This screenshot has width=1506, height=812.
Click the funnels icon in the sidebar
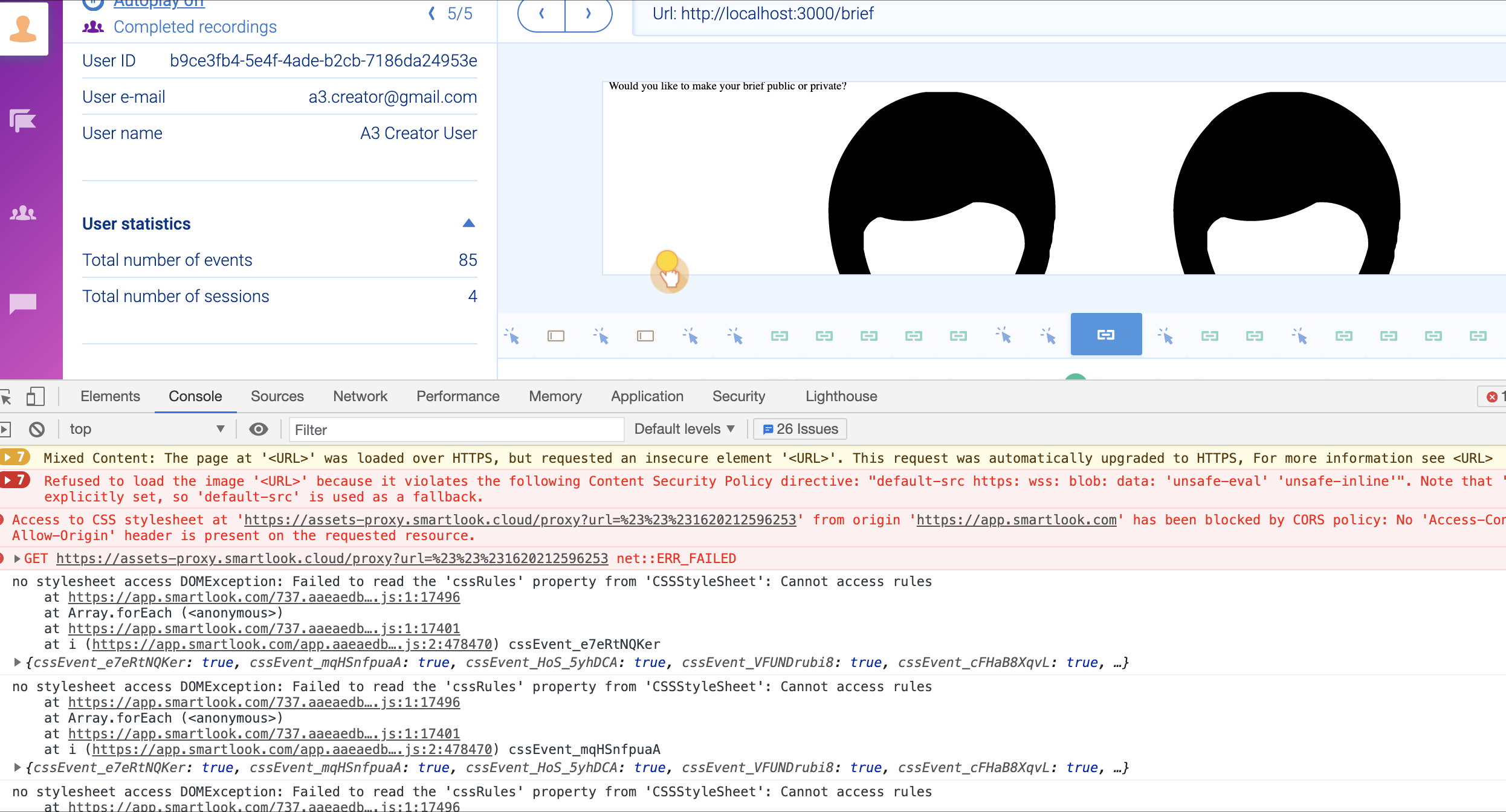[x=23, y=120]
